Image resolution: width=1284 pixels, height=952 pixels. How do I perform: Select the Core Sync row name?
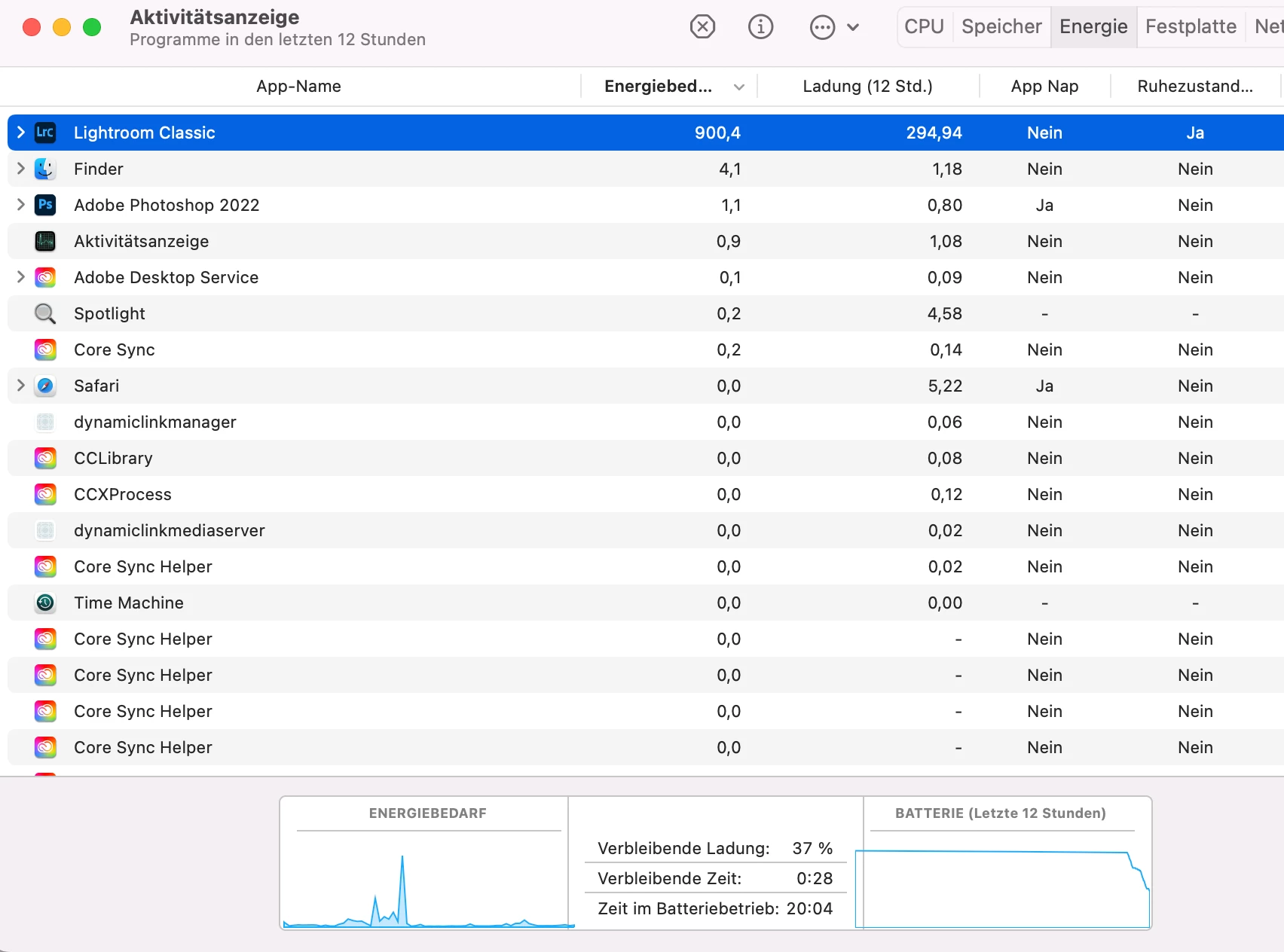pos(115,349)
